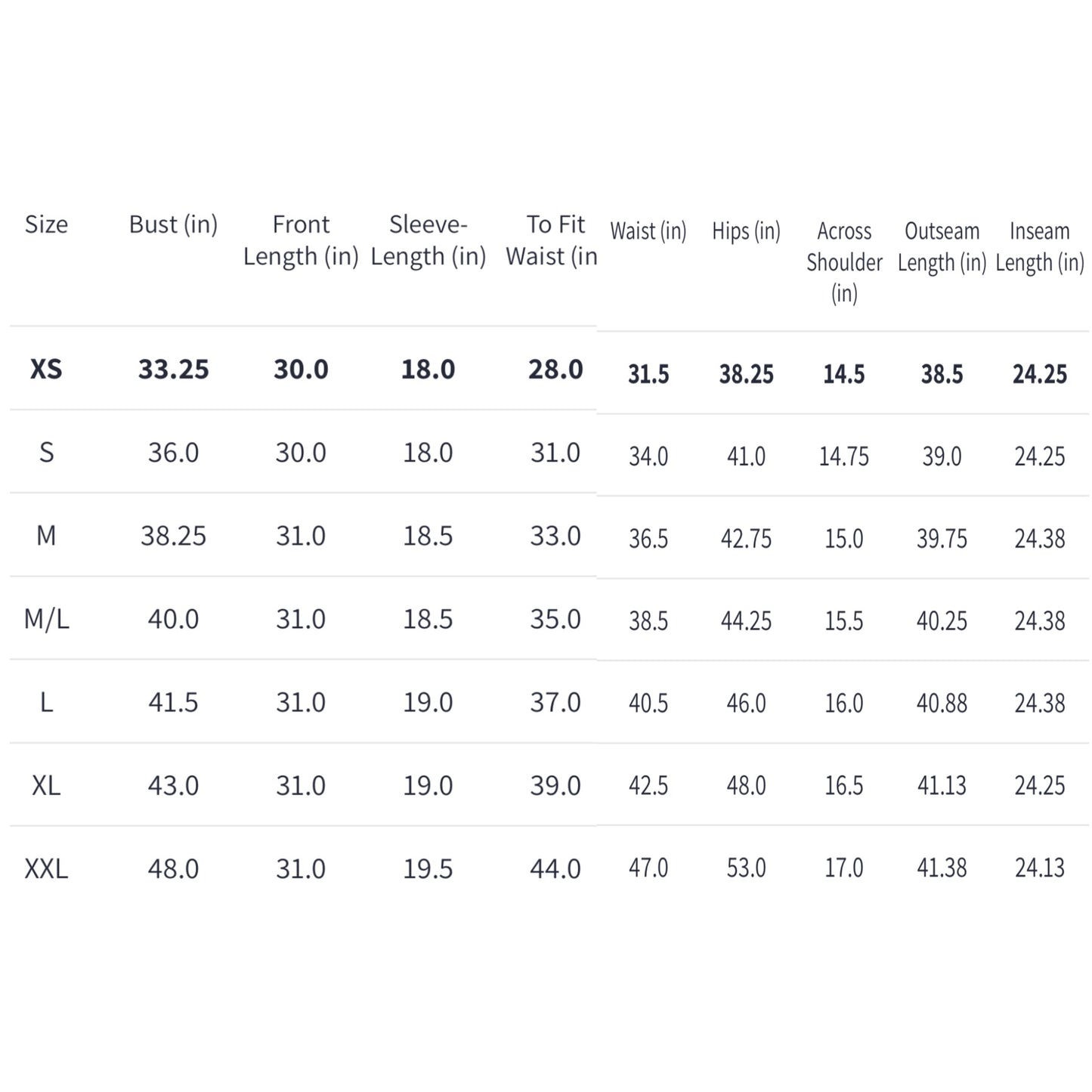
Task: Select the Outseam Length (in) header
Action: 942,246
